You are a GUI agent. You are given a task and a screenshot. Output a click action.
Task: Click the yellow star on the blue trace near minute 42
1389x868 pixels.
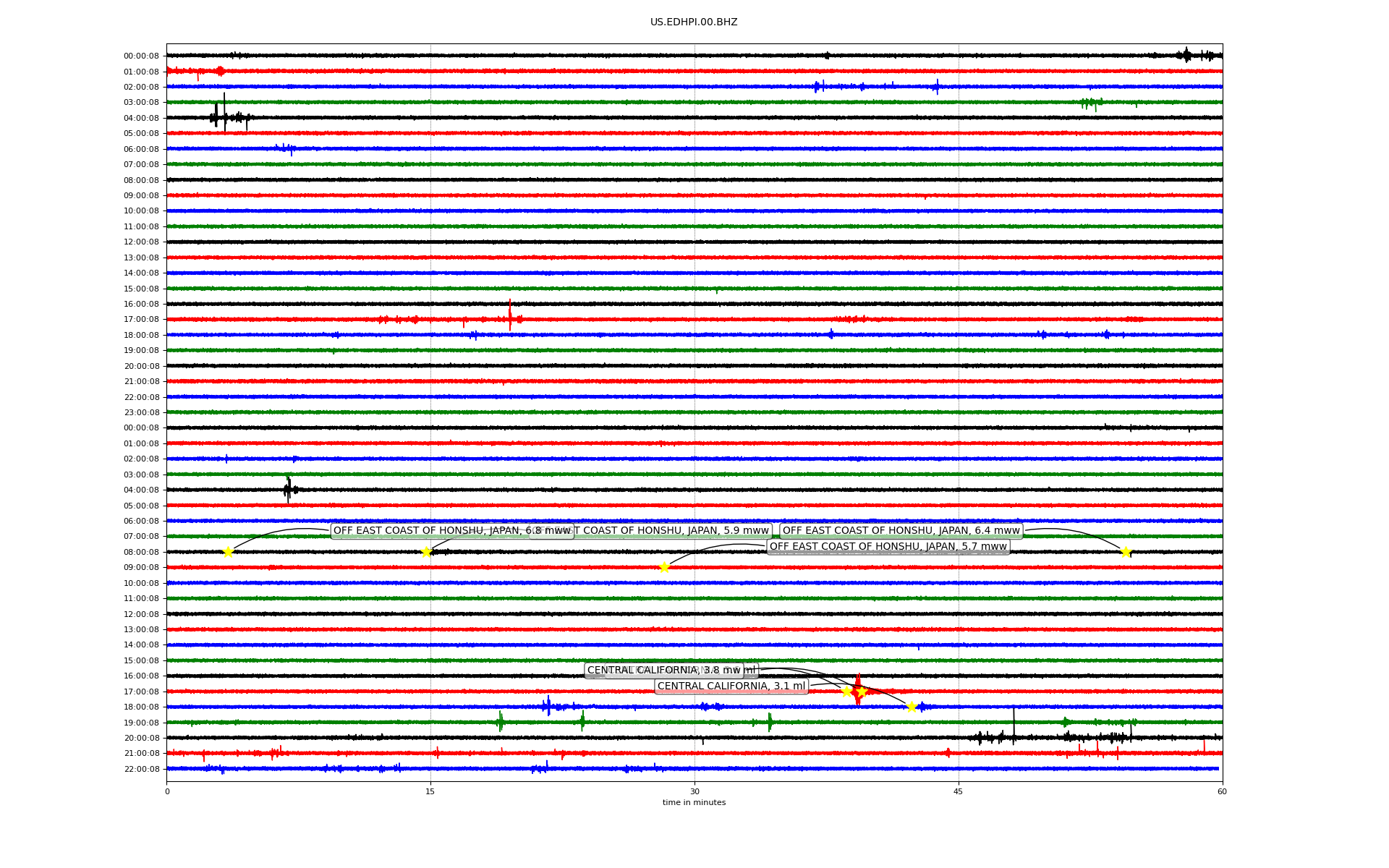pyautogui.click(x=912, y=707)
